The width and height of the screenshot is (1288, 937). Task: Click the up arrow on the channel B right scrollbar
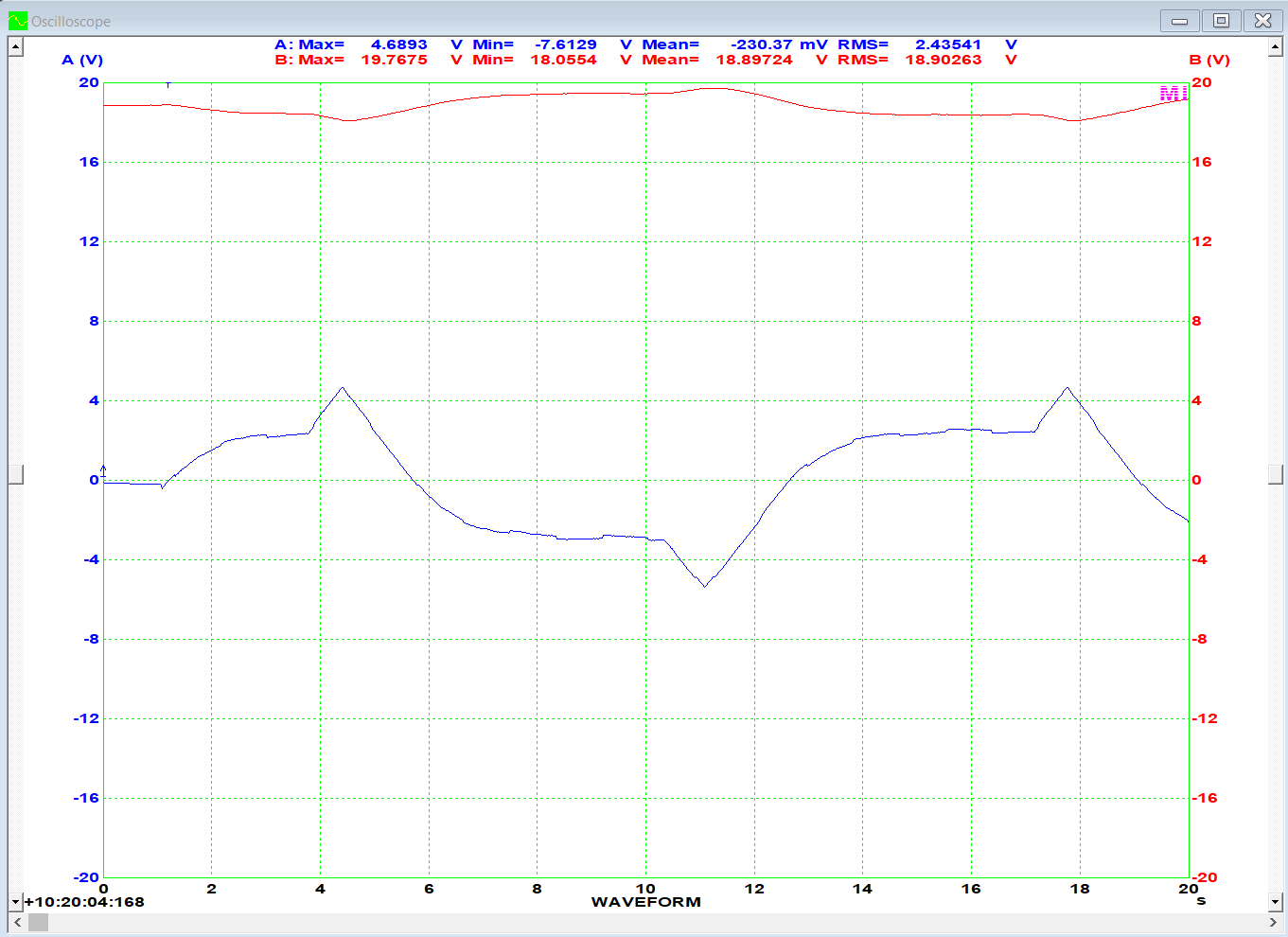click(x=1275, y=45)
